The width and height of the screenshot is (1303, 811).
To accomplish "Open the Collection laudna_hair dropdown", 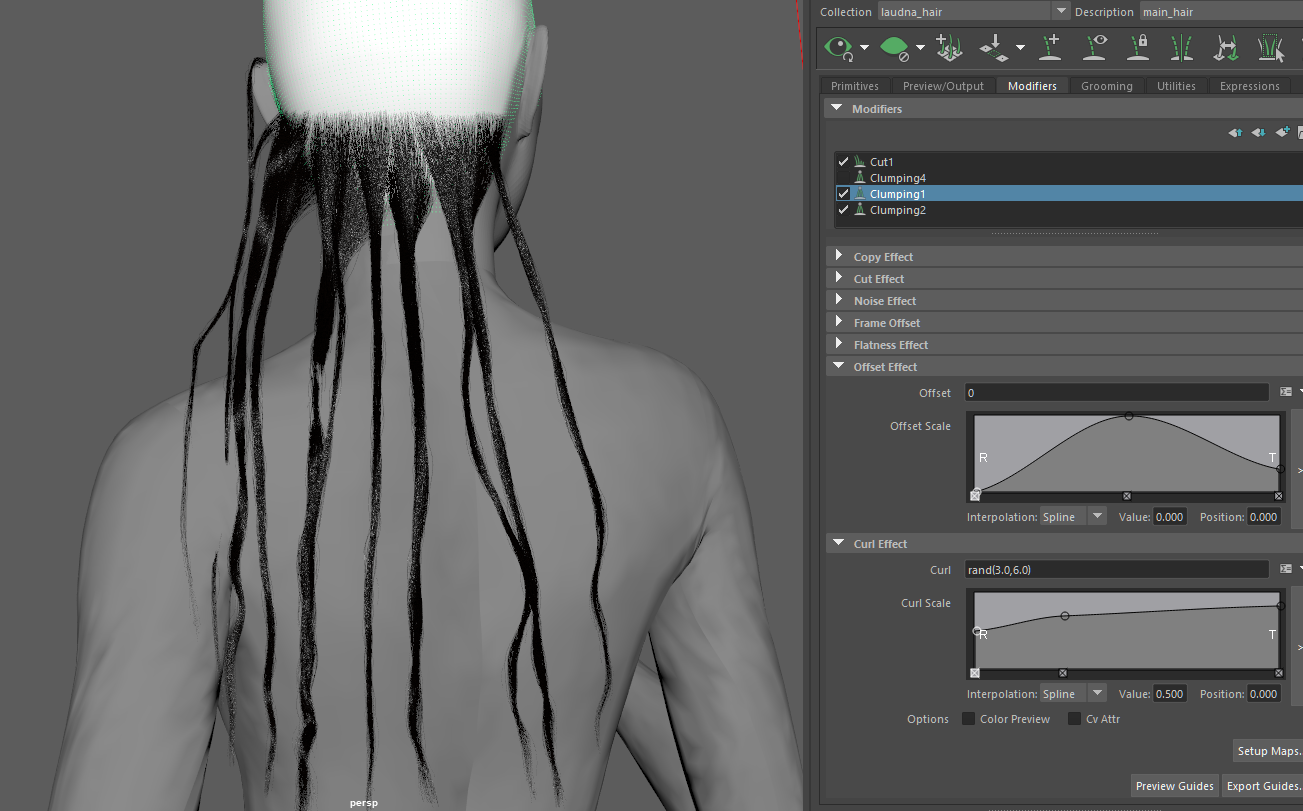I will click(1061, 11).
